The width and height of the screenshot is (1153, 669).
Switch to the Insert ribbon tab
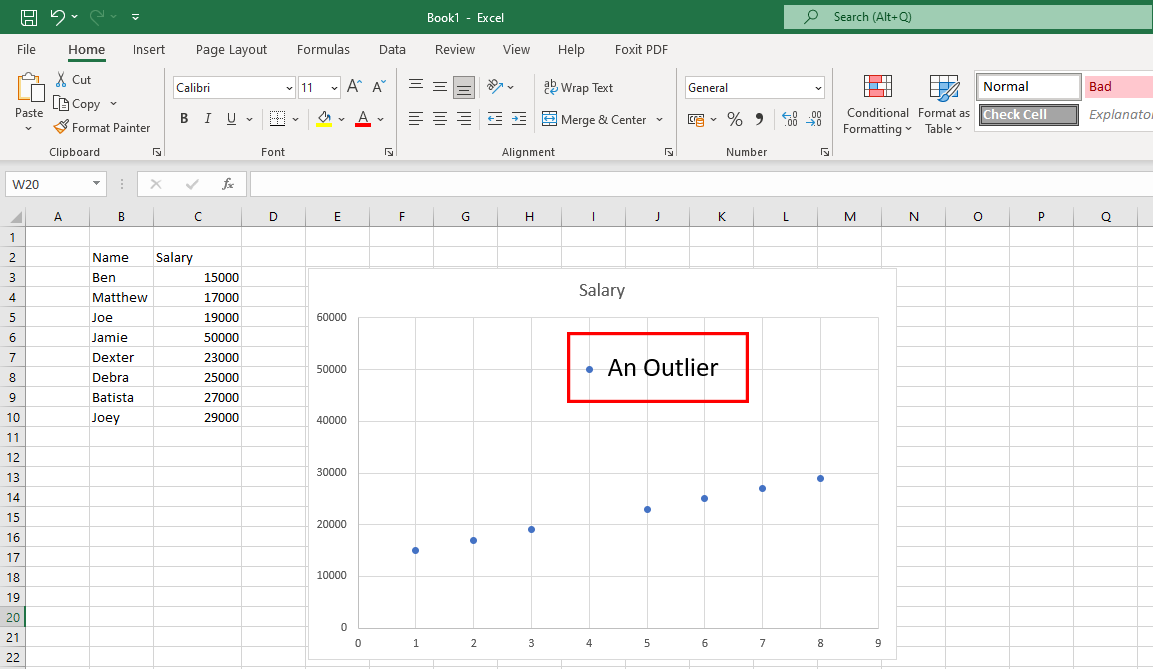click(x=149, y=50)
